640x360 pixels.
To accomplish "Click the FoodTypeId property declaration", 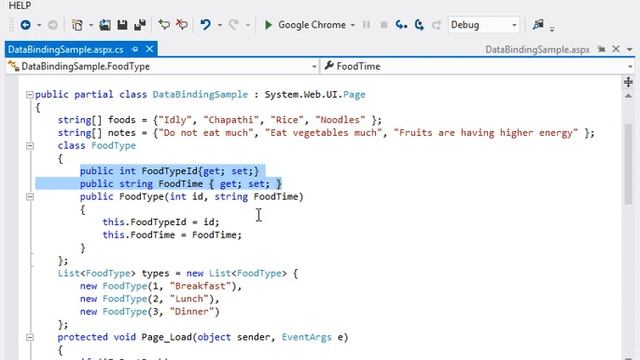I will [169, 171].
